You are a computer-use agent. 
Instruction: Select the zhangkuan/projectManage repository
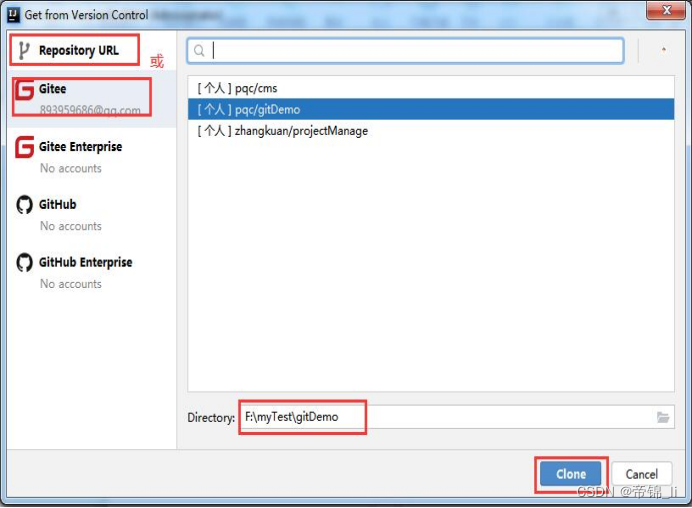(x=431, y=131)
